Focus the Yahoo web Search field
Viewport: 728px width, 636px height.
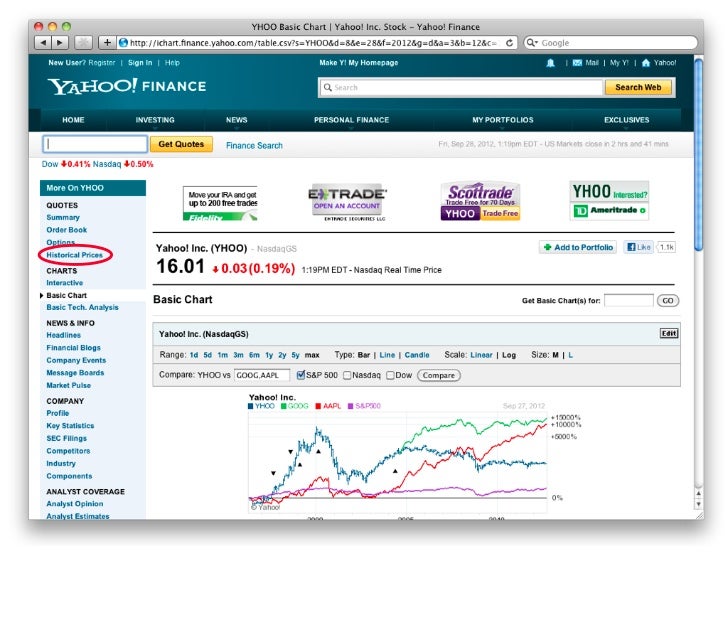point(461,87)
